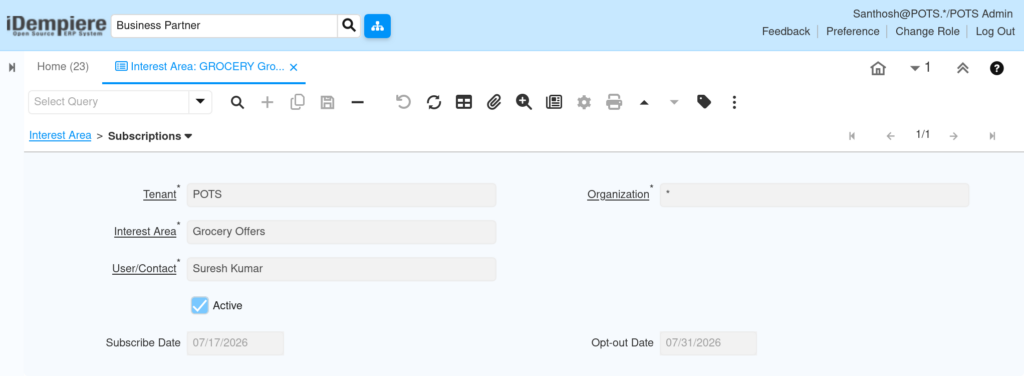The width and height of the screenshot is (1024, 376).
Task: Click the Select Query input field
Action: coord(108,102)
